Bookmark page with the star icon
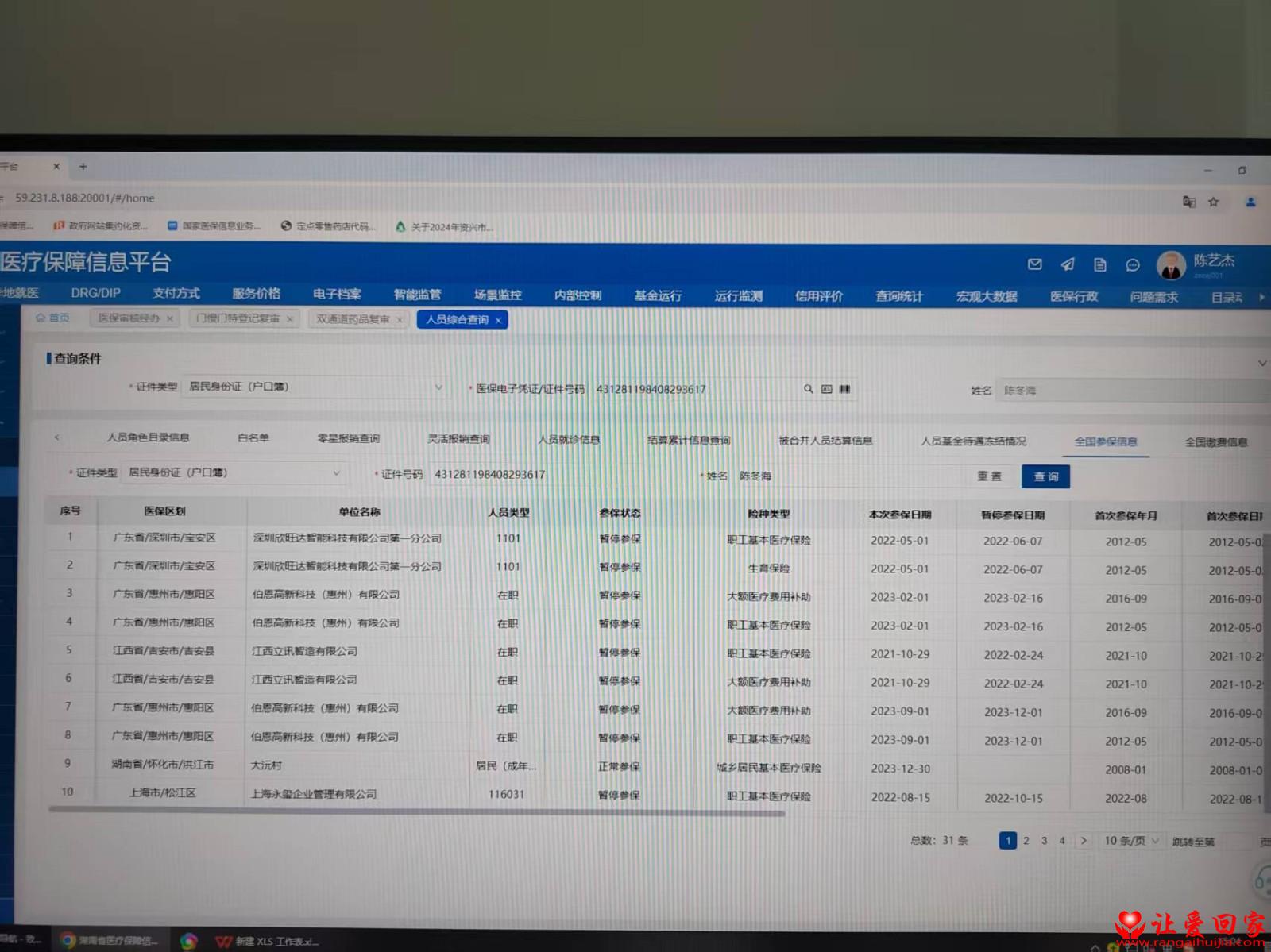This screenshot has width=1271, height=952. pyautogui.click(x=1214, y=202)
